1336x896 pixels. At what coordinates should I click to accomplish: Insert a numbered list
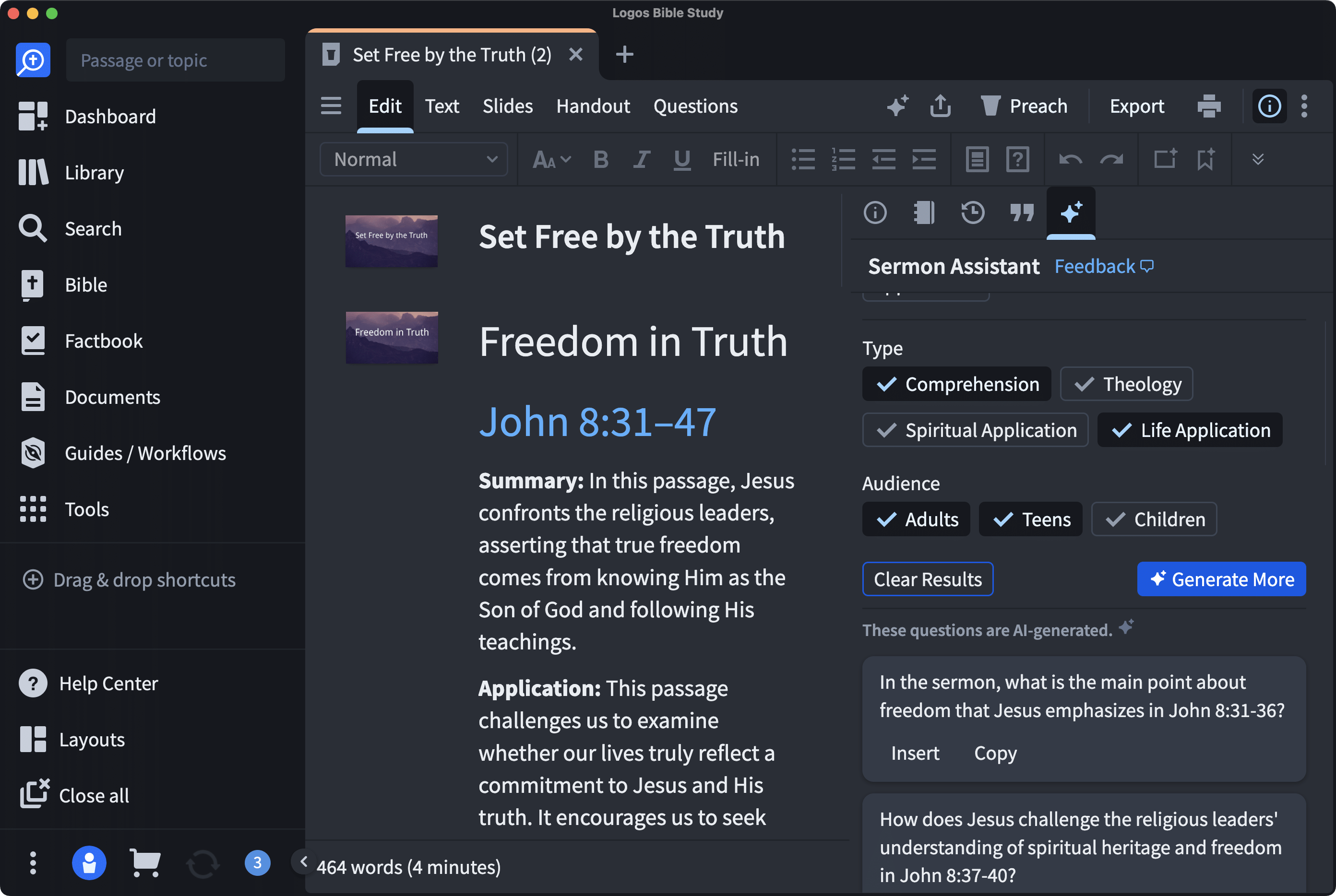tap(843, 159)
